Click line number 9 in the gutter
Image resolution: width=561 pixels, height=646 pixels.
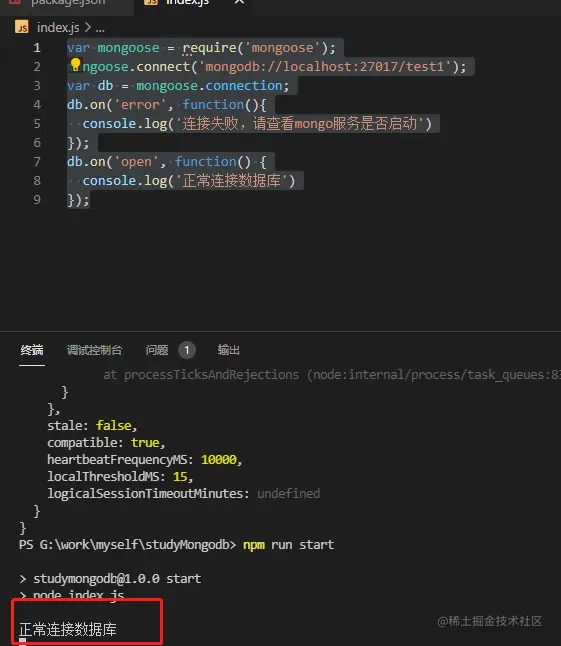point(37,199)
